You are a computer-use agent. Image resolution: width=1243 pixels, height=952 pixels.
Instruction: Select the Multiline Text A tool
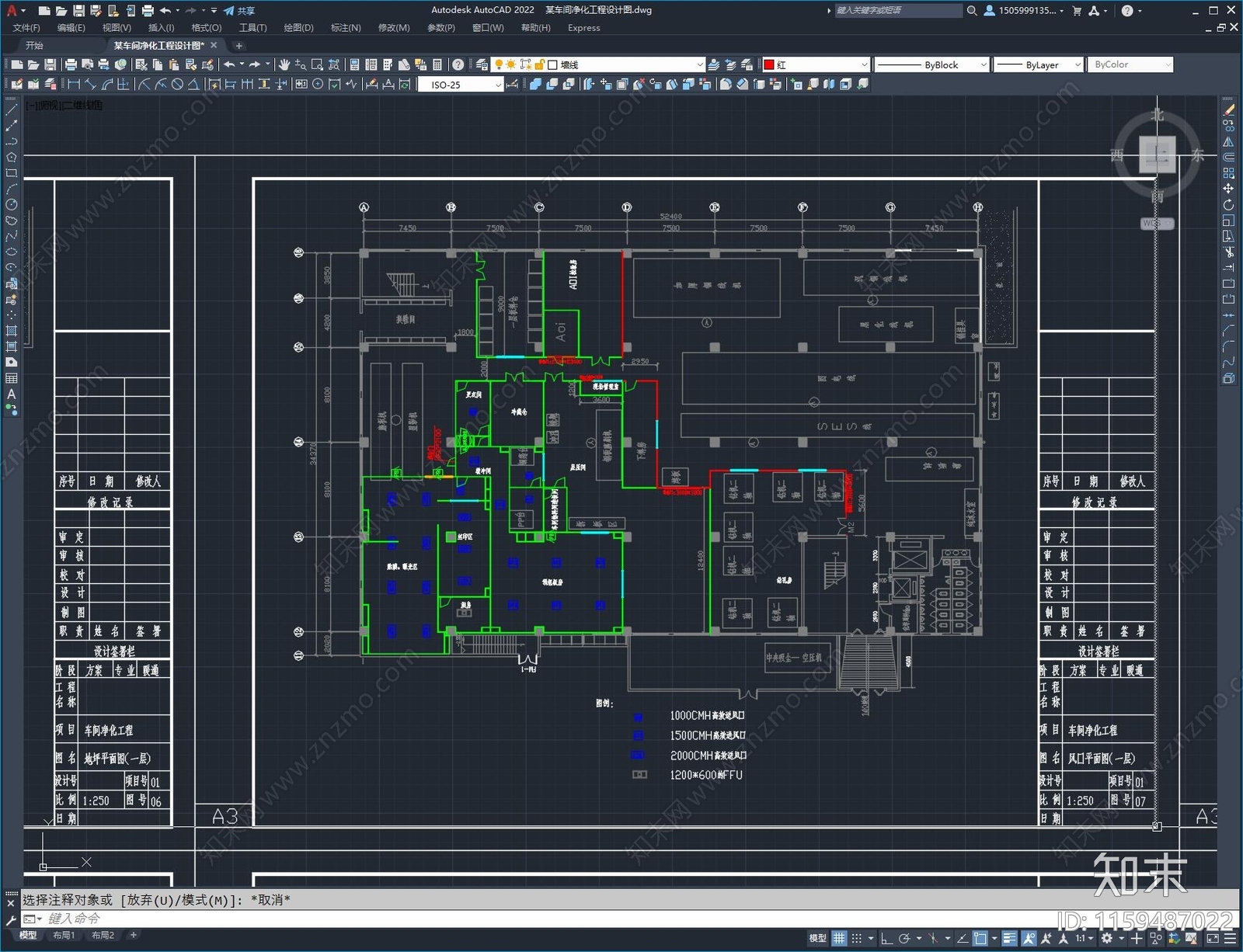coord(11,394)
